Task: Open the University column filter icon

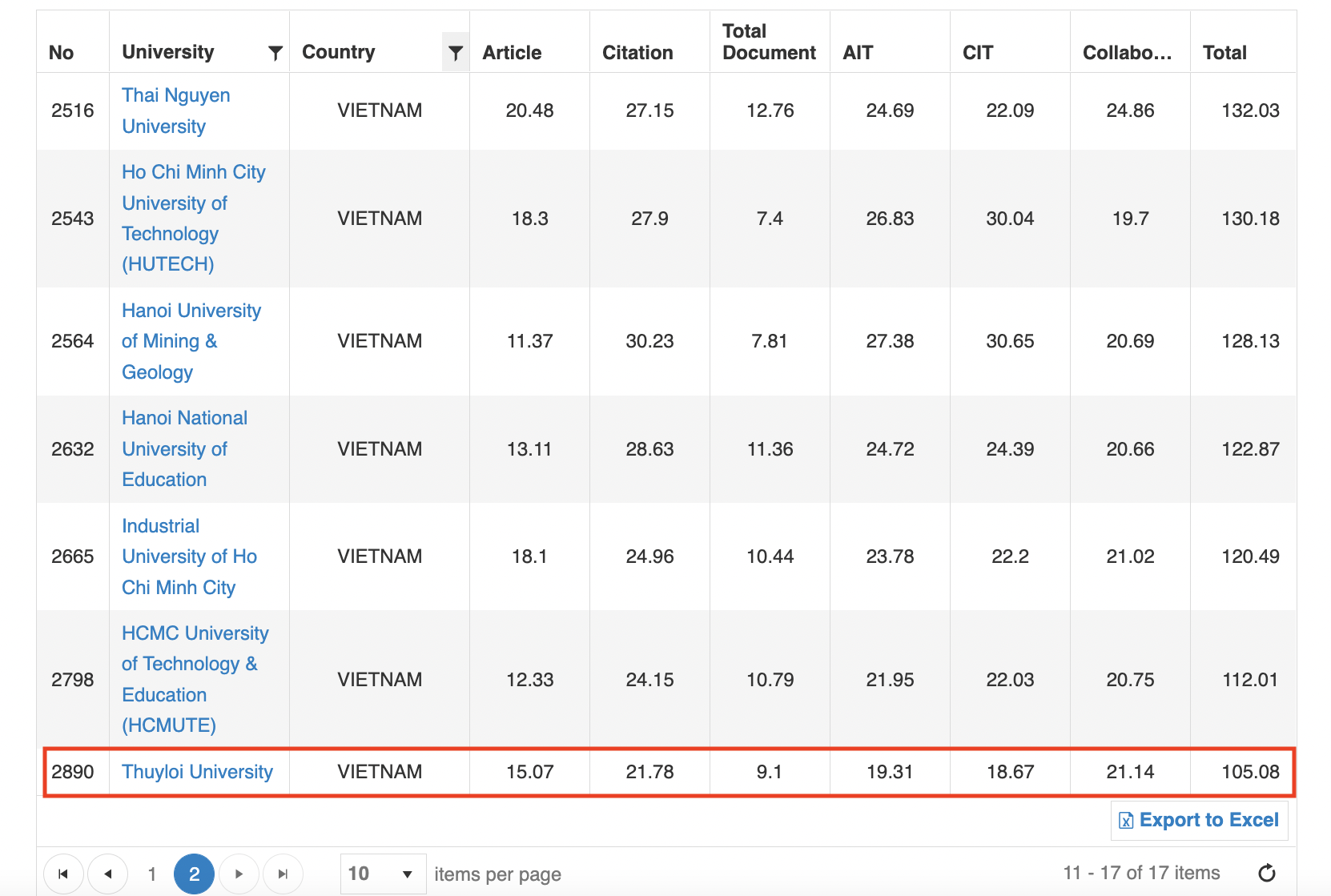Action: click(275, 53)
